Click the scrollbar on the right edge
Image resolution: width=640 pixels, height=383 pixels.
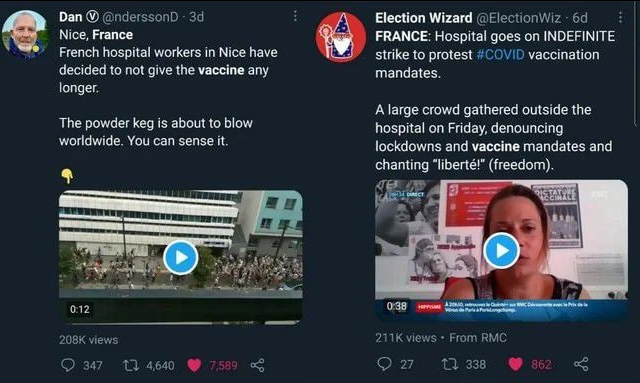point(636,63)
